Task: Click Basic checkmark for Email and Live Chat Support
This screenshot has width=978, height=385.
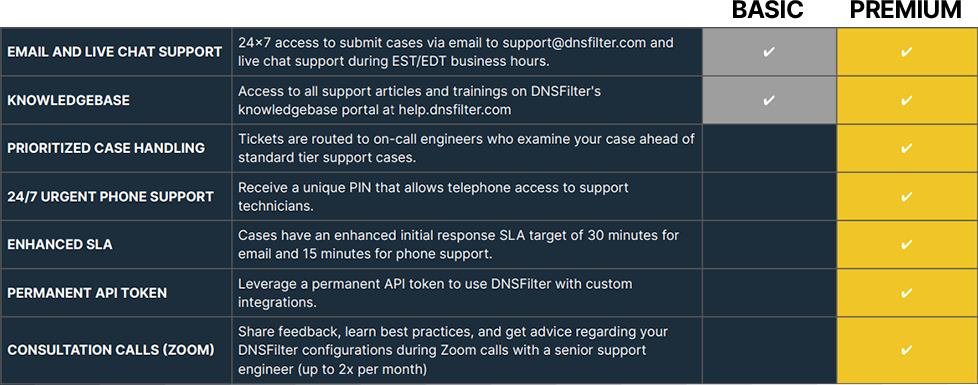Action: point(769,52)
